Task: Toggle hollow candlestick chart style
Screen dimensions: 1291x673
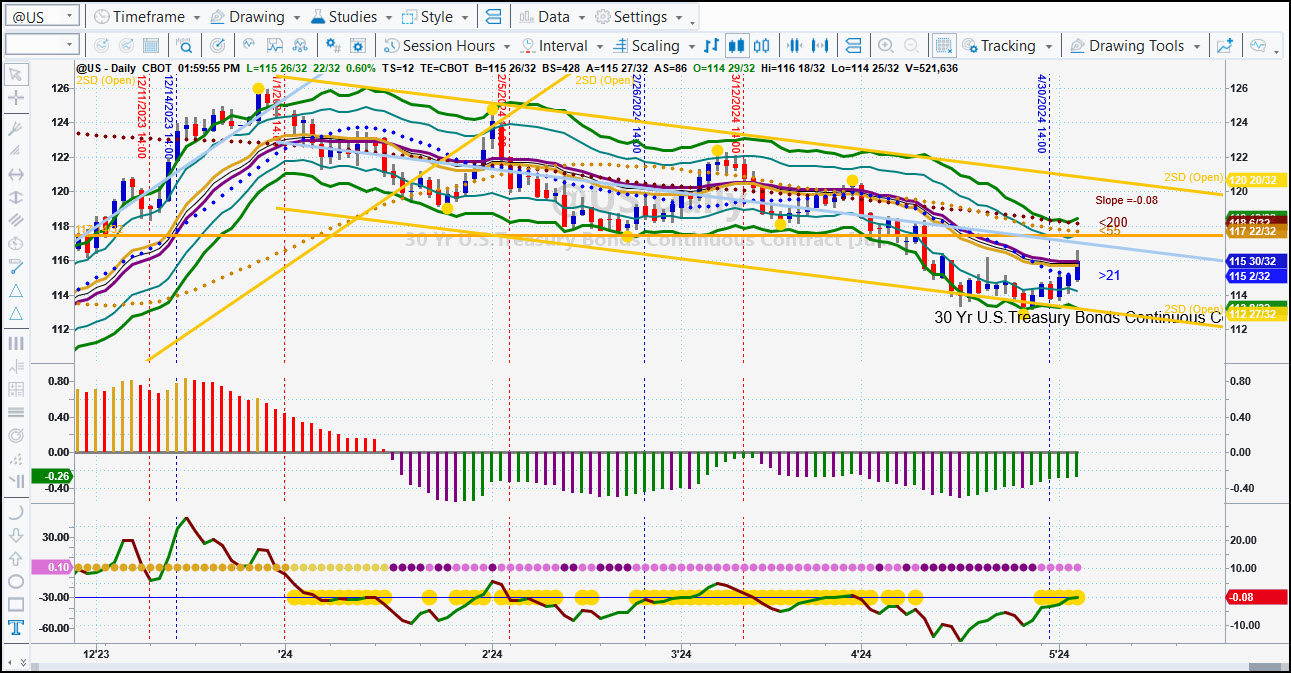Action: 762,46
